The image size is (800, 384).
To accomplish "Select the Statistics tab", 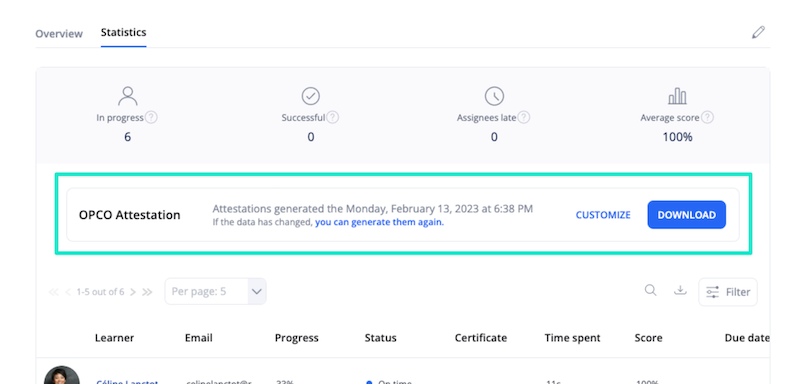I will 123,32.
